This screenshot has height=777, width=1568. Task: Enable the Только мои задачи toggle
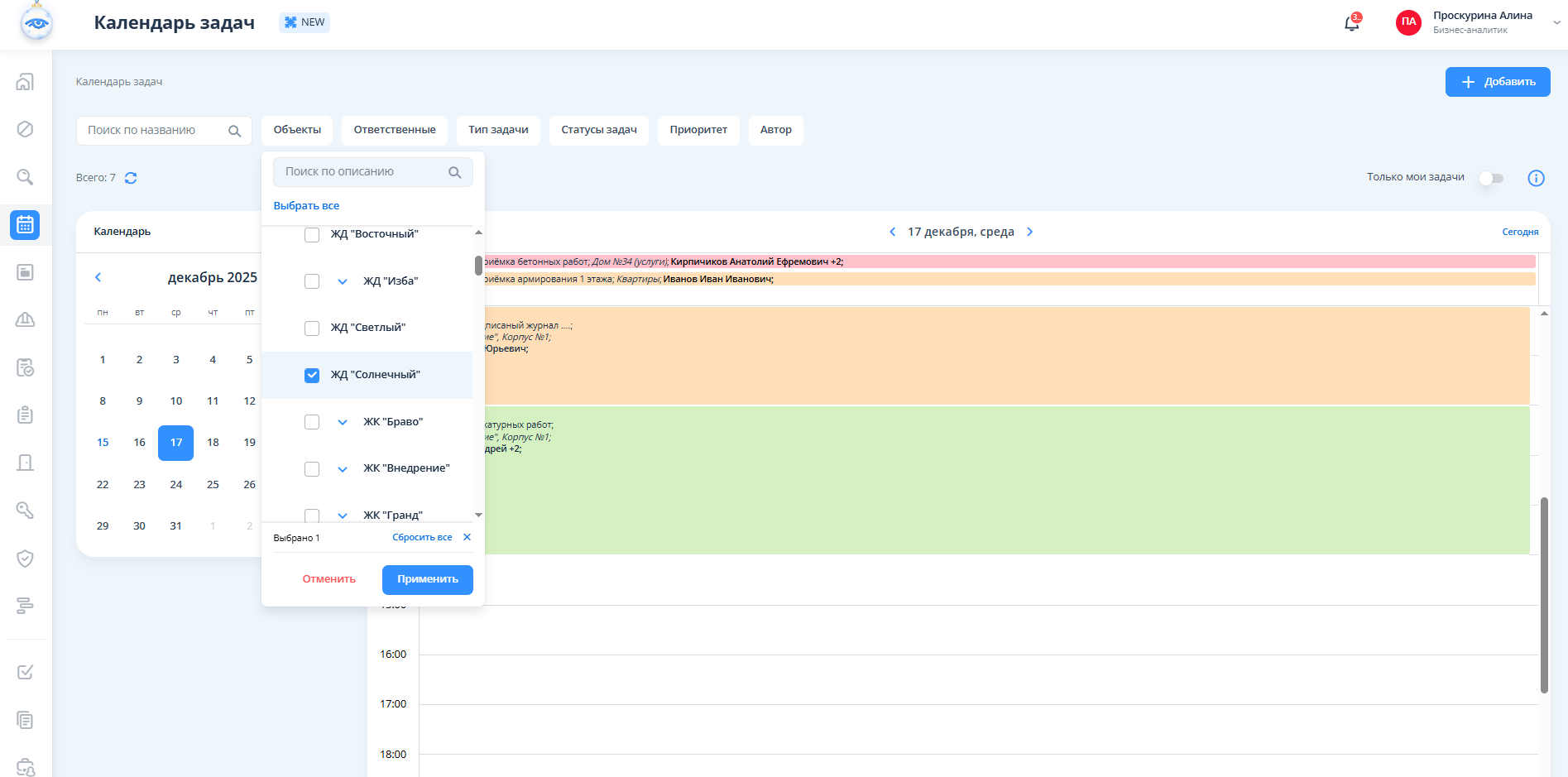pos(1491,178)
